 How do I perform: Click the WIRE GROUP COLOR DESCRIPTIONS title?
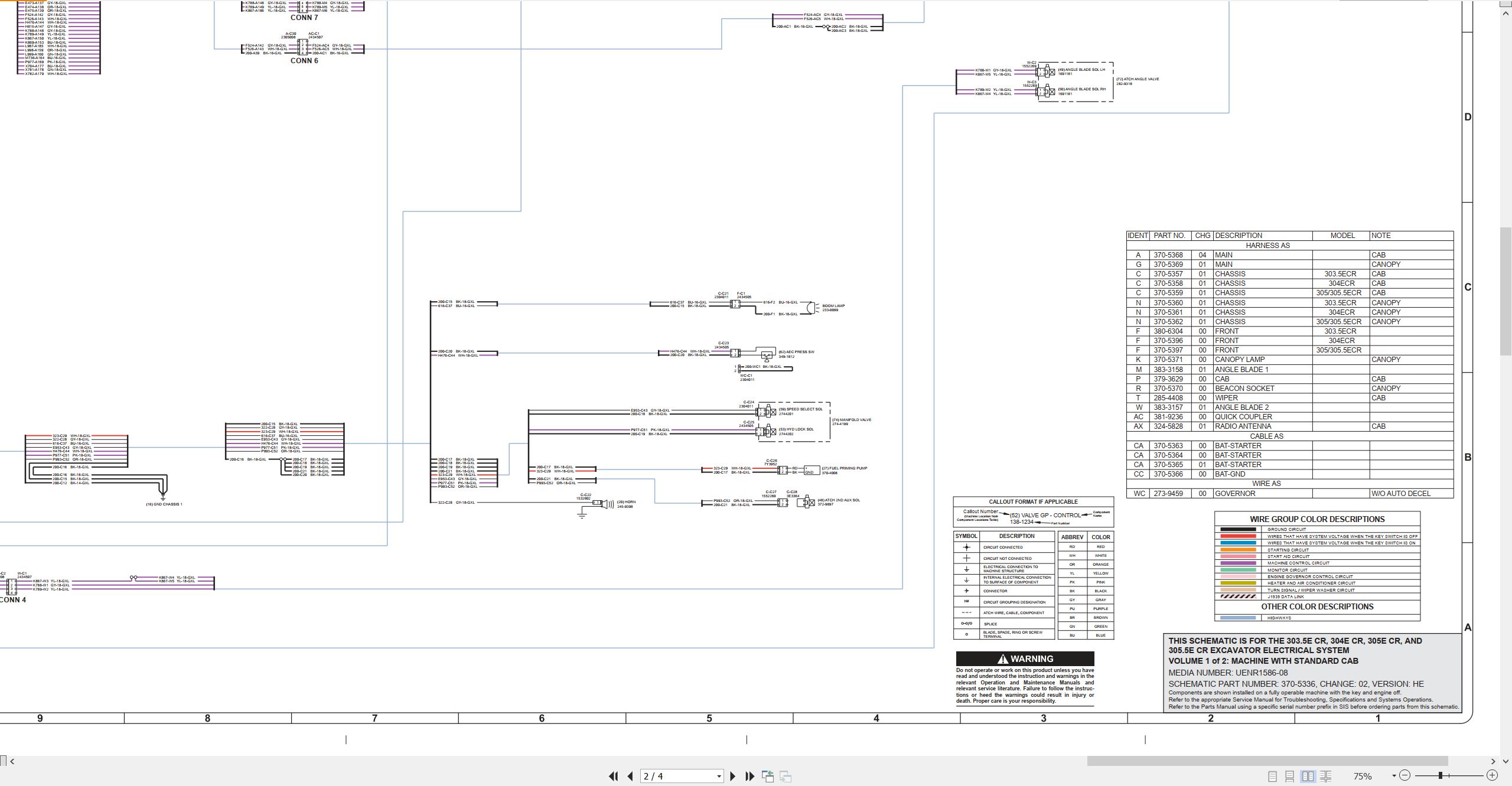(x=1317, y=519)
